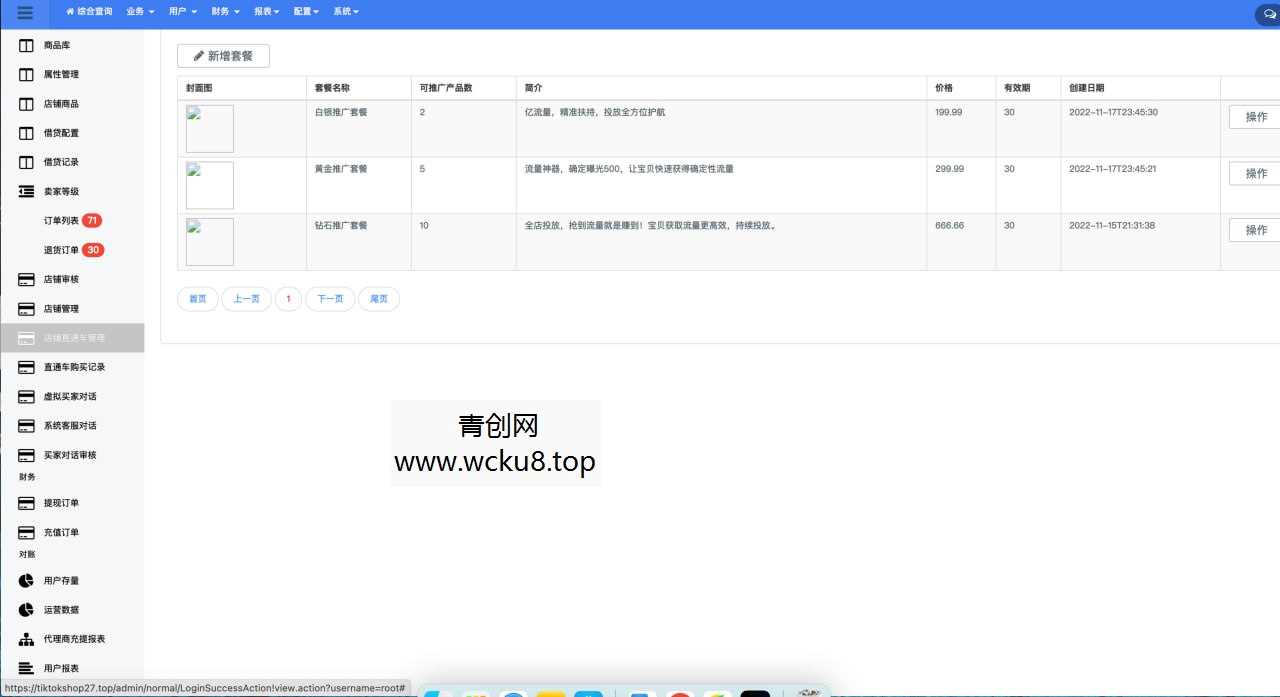Screen dimensions: 1280x697
Task: Click the 虚拟买家对话 icon
Action: tap(25, 396)
